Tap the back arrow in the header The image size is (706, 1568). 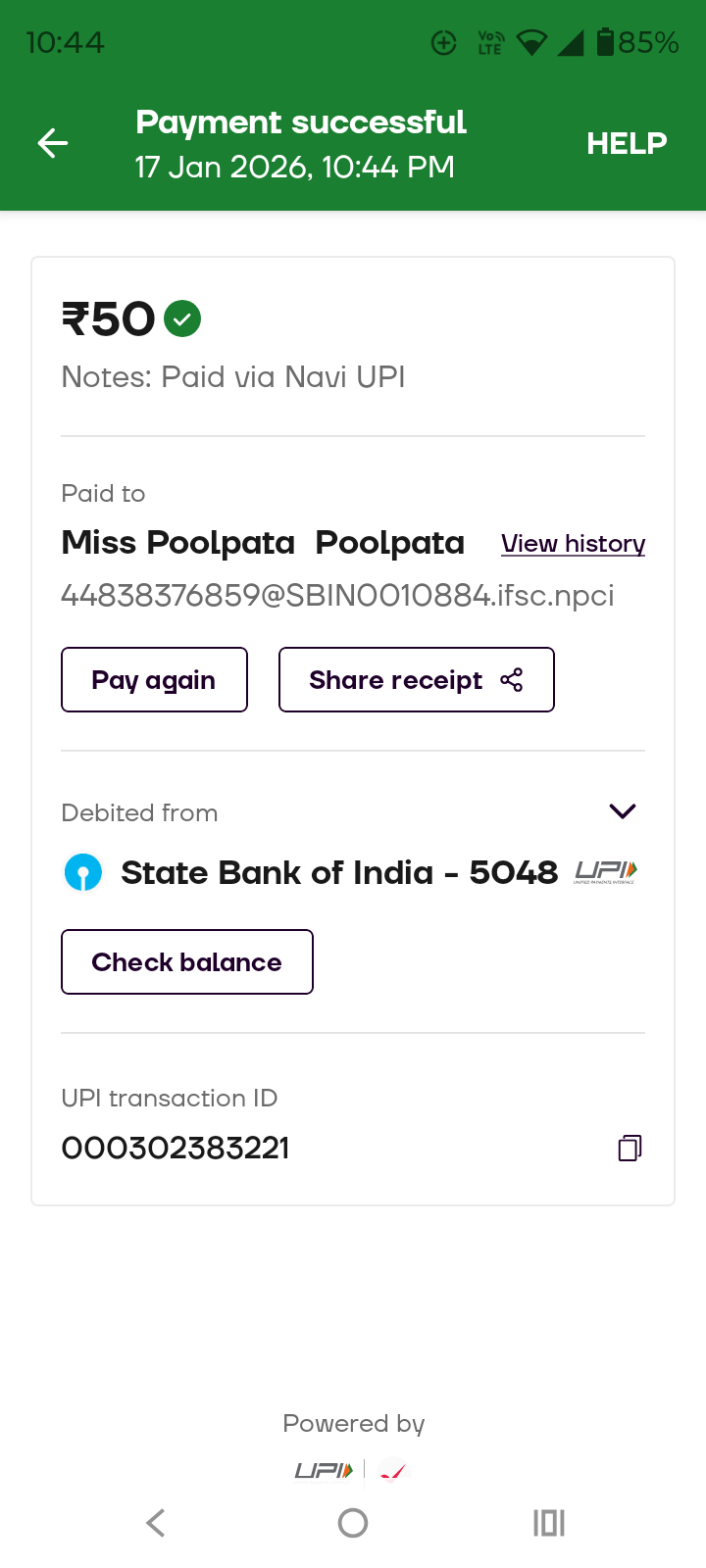point(53,144)
